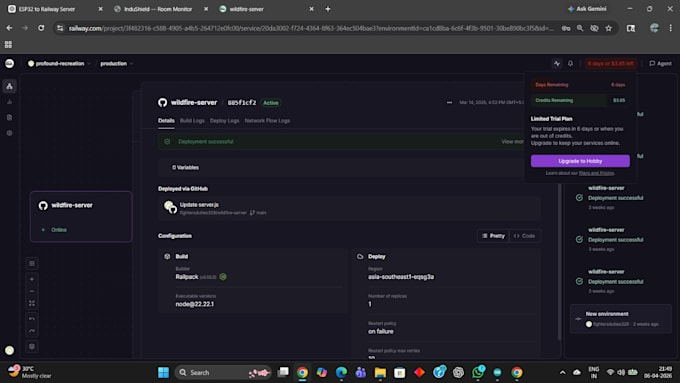Select the wildfire-server canvas card

(81, 216)
